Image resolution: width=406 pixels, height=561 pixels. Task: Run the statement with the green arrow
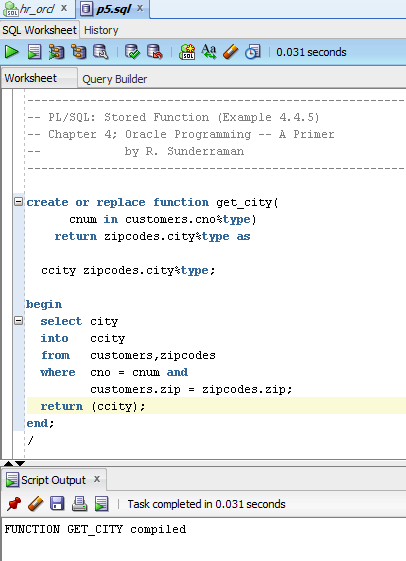pyautogui.click(x=11, y=52)
